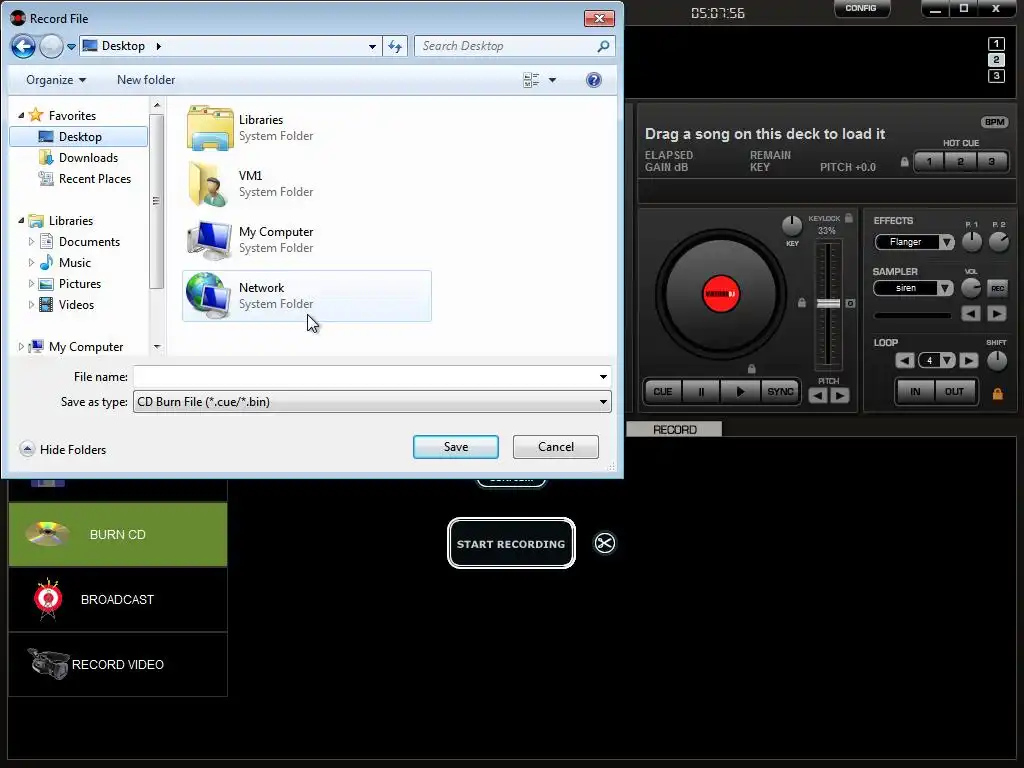Toggle the orange loop lock icon
This screenshot has width=1024, height=768.
point(997,394)
